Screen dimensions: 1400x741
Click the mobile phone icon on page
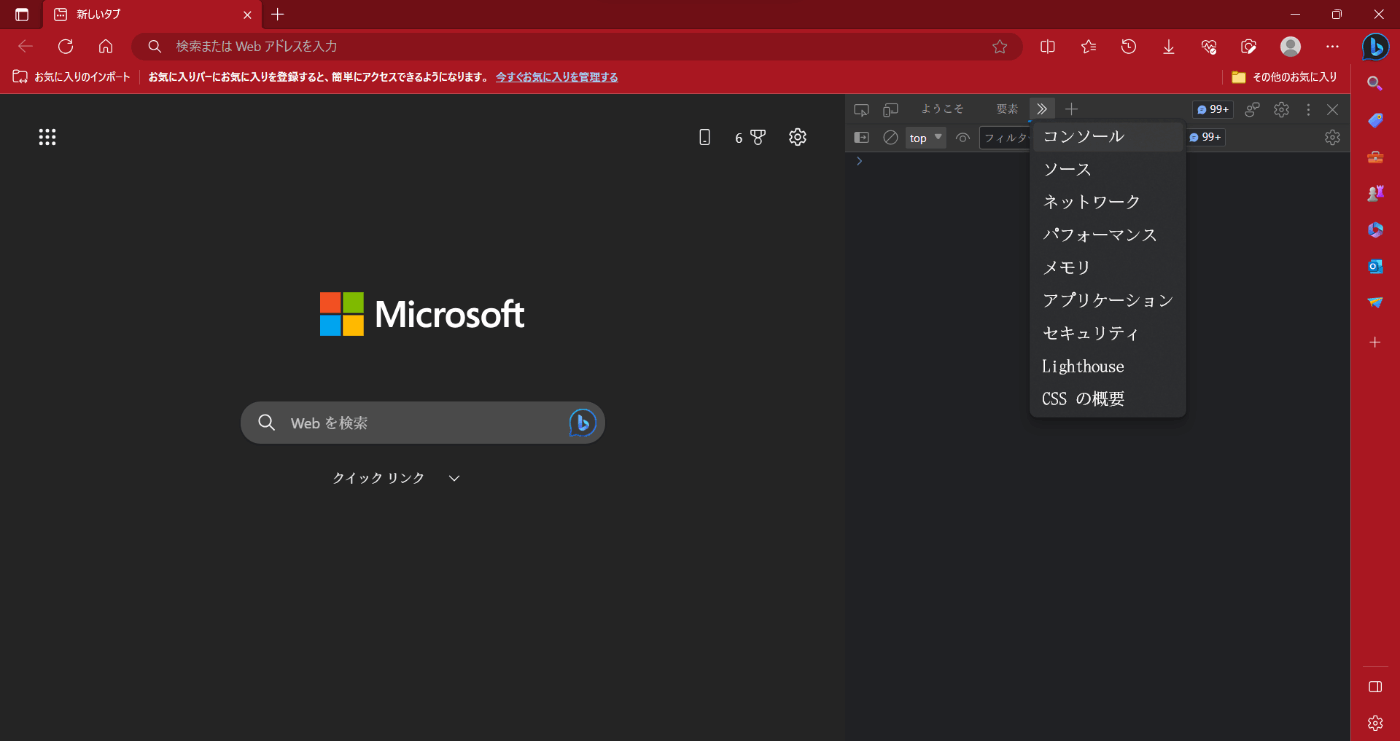click(x=704, y=137)
